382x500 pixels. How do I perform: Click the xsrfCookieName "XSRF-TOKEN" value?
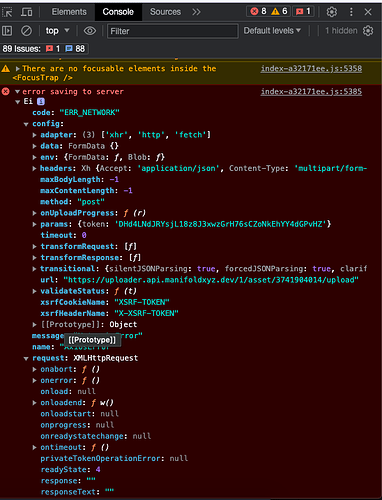coord(142,302)
